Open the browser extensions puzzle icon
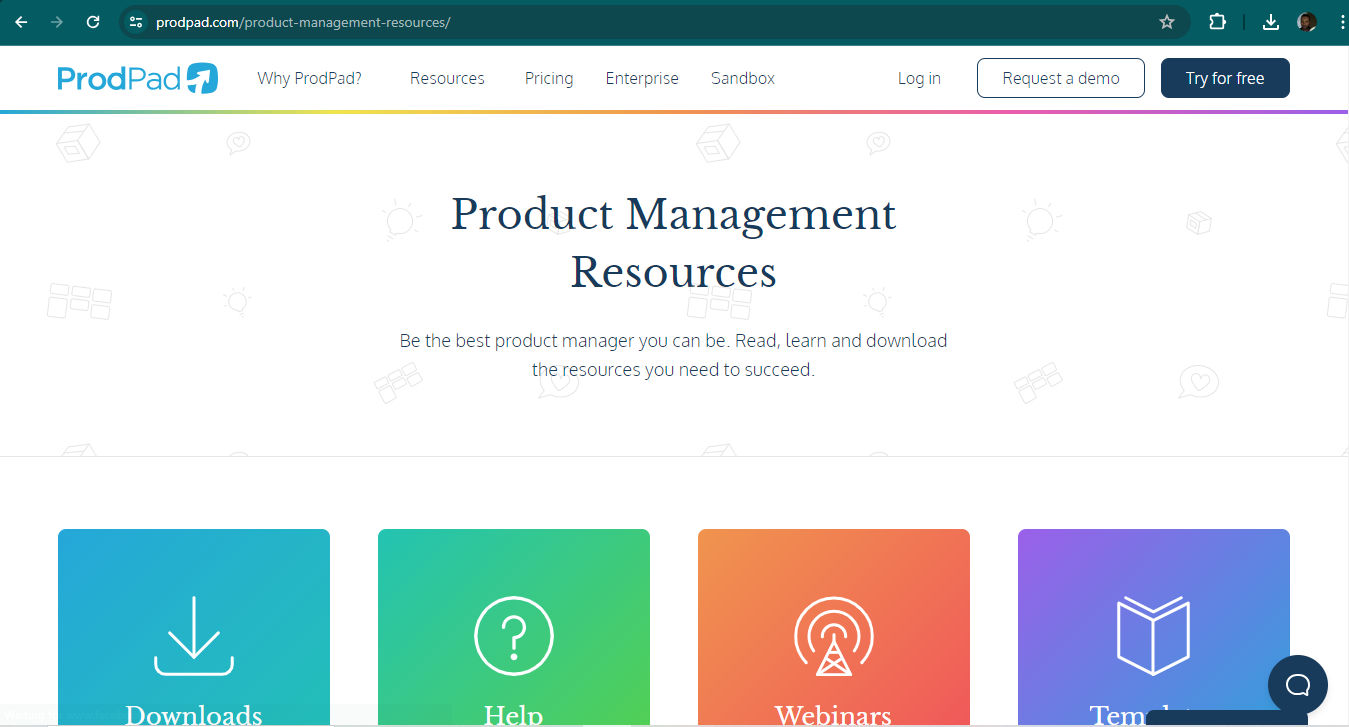 [x=1217, y=21]
